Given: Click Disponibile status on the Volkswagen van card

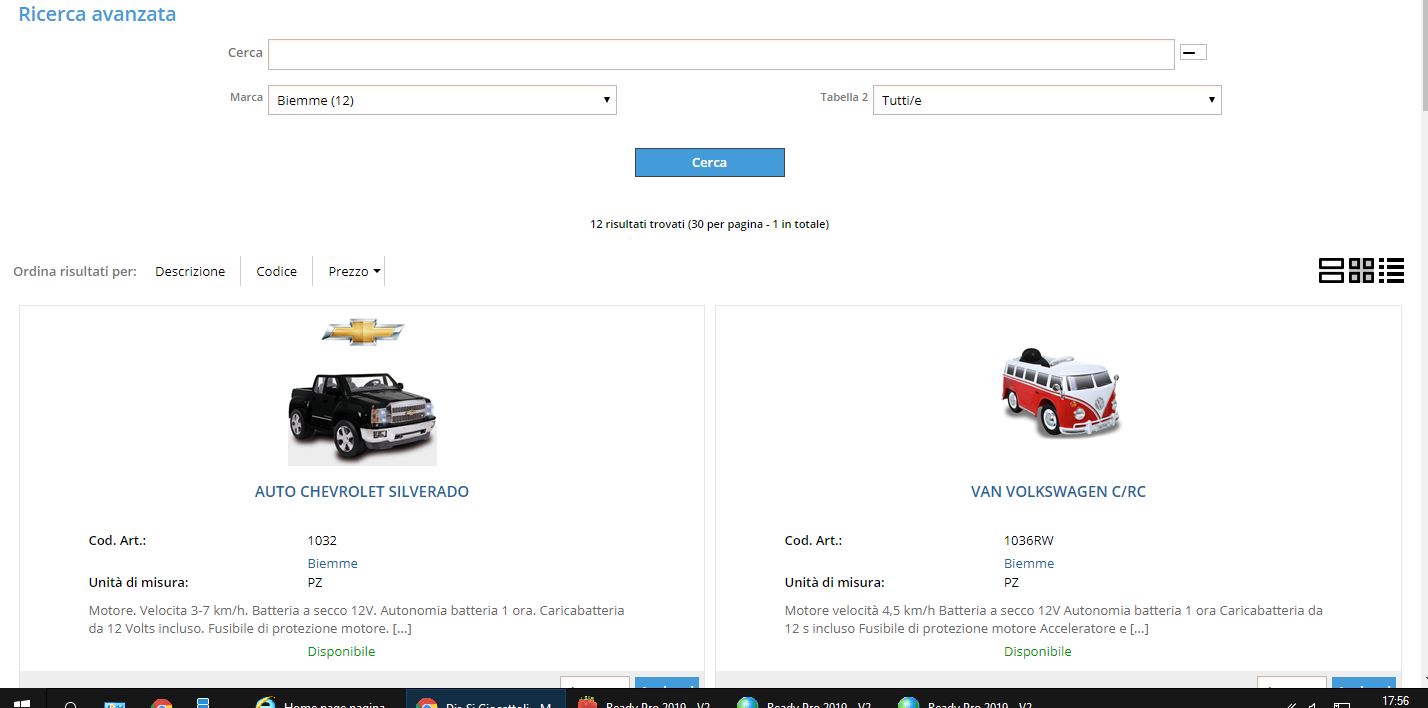Looking at the screenshot, I should pyautogui.click(x=1037, y=651).
